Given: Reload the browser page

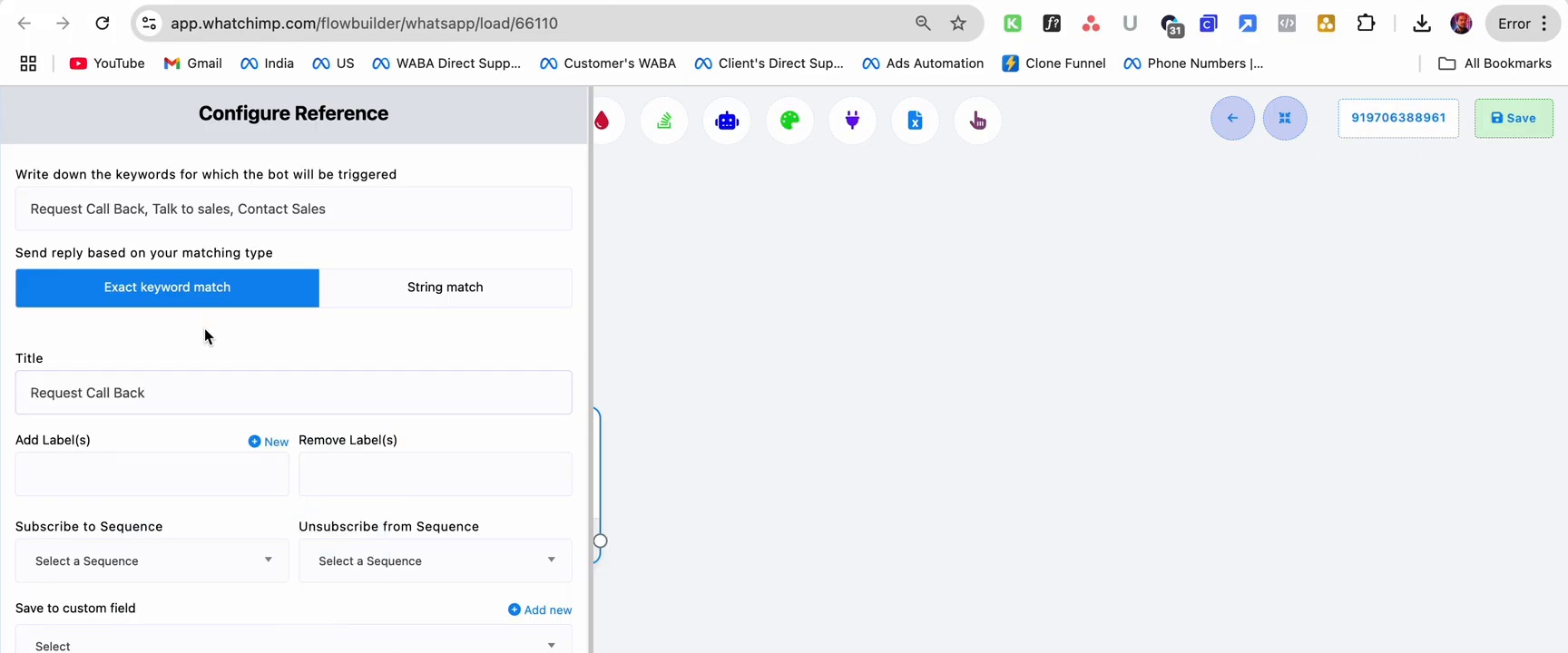Looking at the screenshot, I should 103,24.
